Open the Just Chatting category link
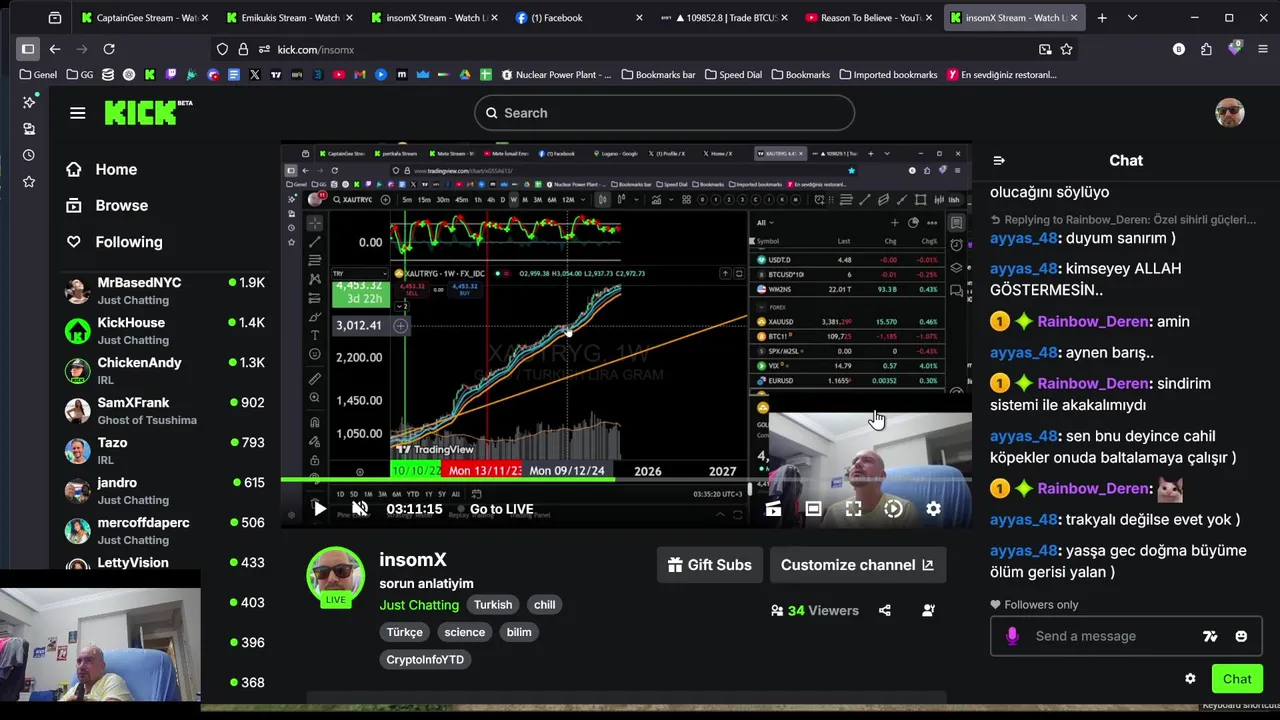Image resolution: width=1280 pixels, height=720 pixels. pos(419,605)
